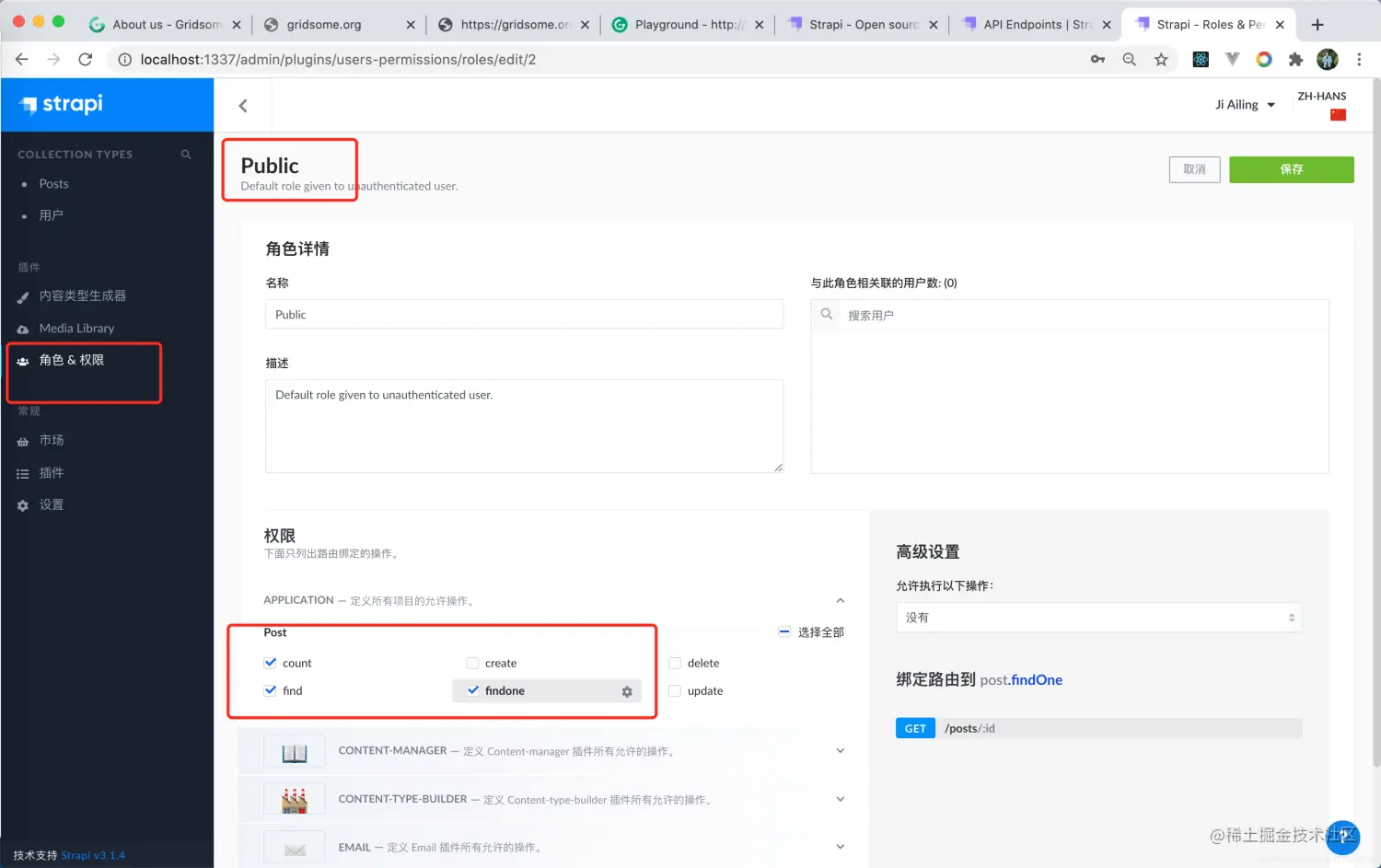The height and width of the screenshot is (868, 1381).
Task: Click the Roles & Permissions users icon
Action: pyautogui.click(x=23, y=361)
